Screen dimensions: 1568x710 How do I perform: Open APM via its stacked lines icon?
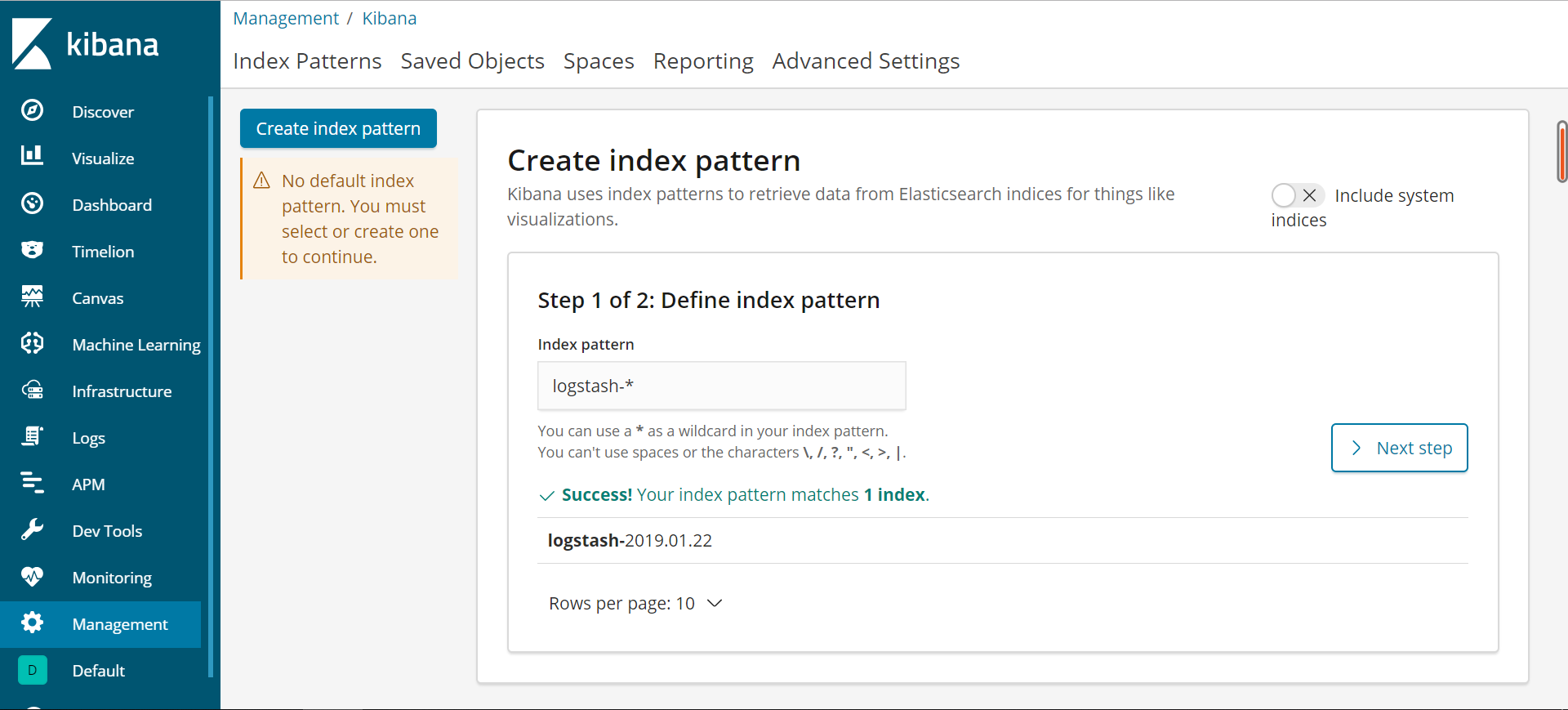[x=32, y=483]
